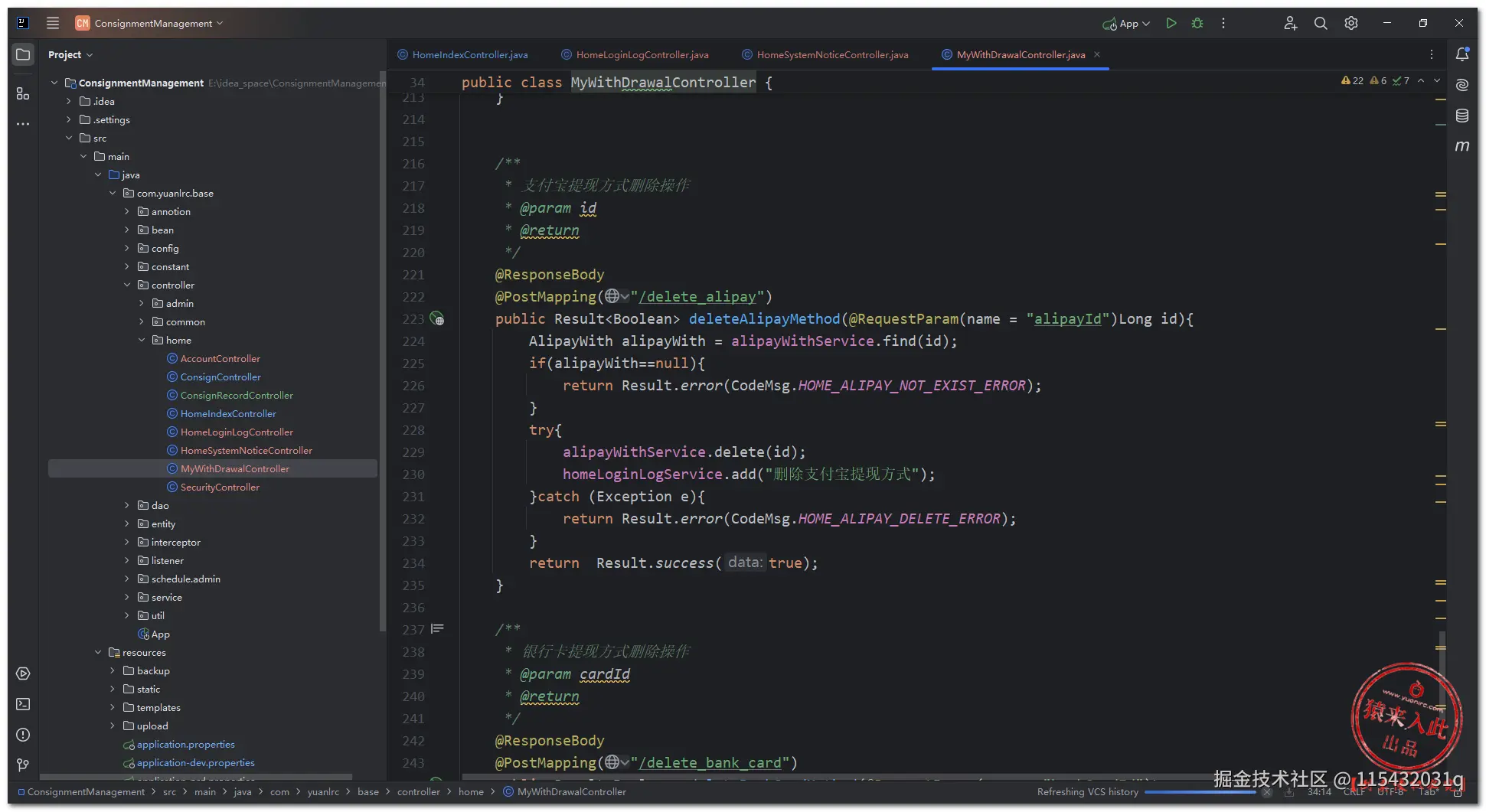The height and width of the screenshot is (812, 1486).
Task: Open IDE settings gear
Action: [1351, 23]
